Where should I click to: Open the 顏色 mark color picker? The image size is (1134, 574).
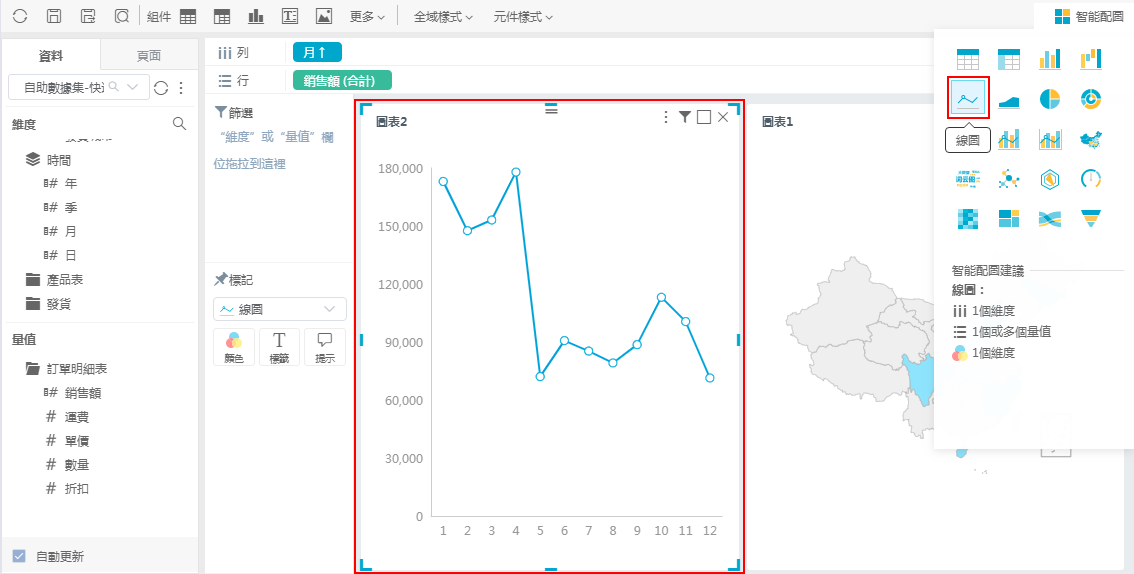pos(234,346)
